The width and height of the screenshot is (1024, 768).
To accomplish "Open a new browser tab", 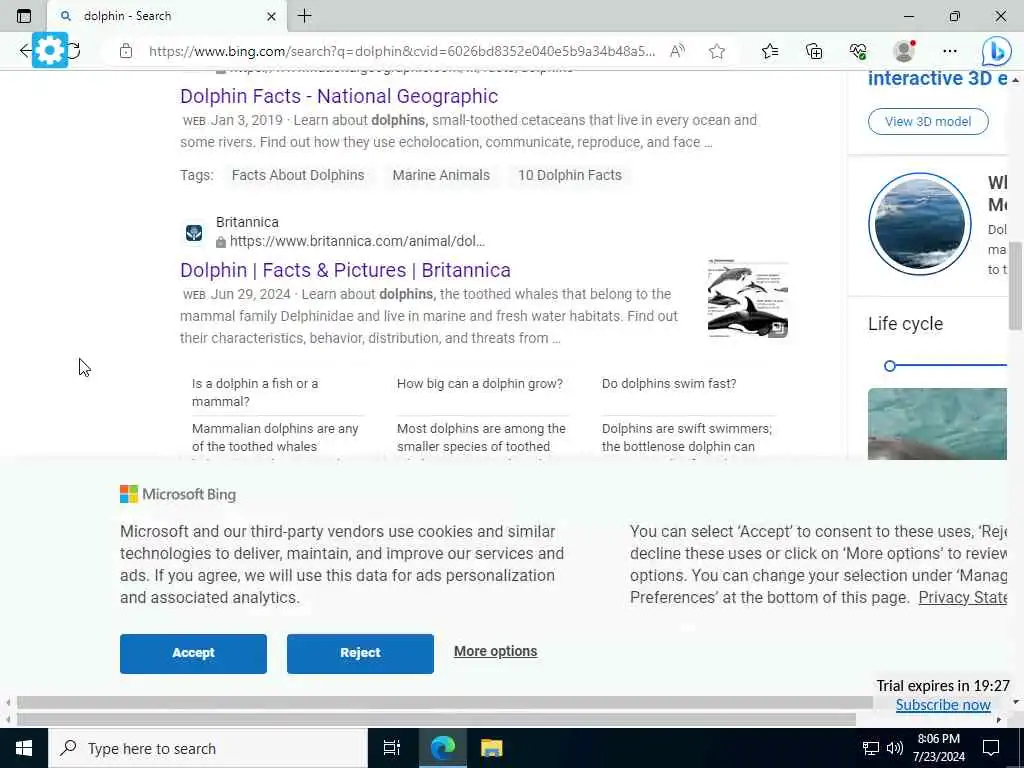I will pyautogui.click(x=304, y=16).
